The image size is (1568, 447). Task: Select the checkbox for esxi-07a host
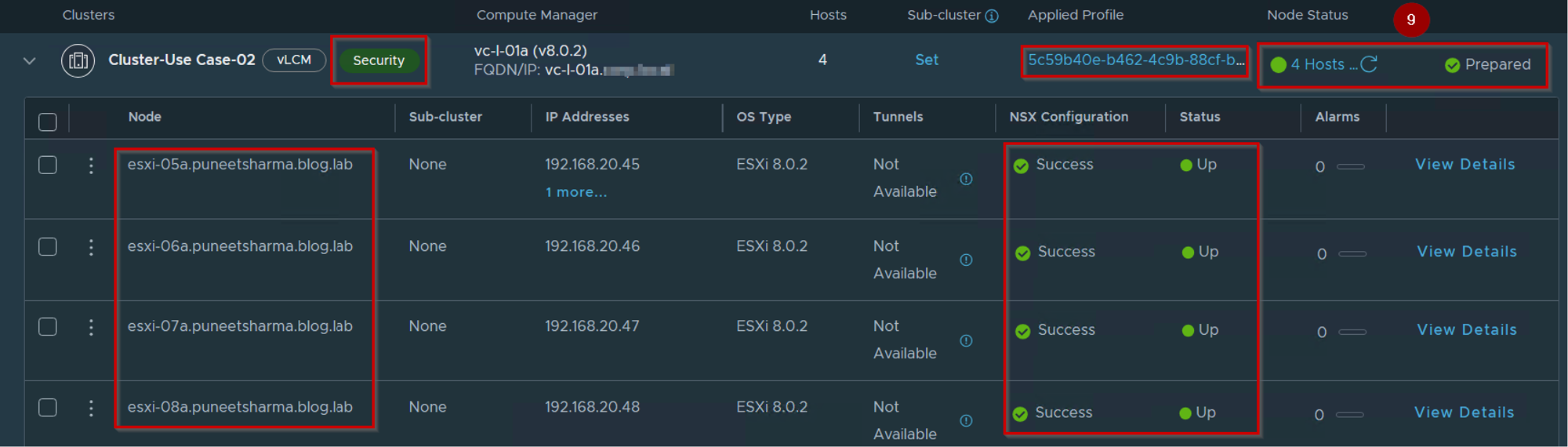(x=48, y=326)
